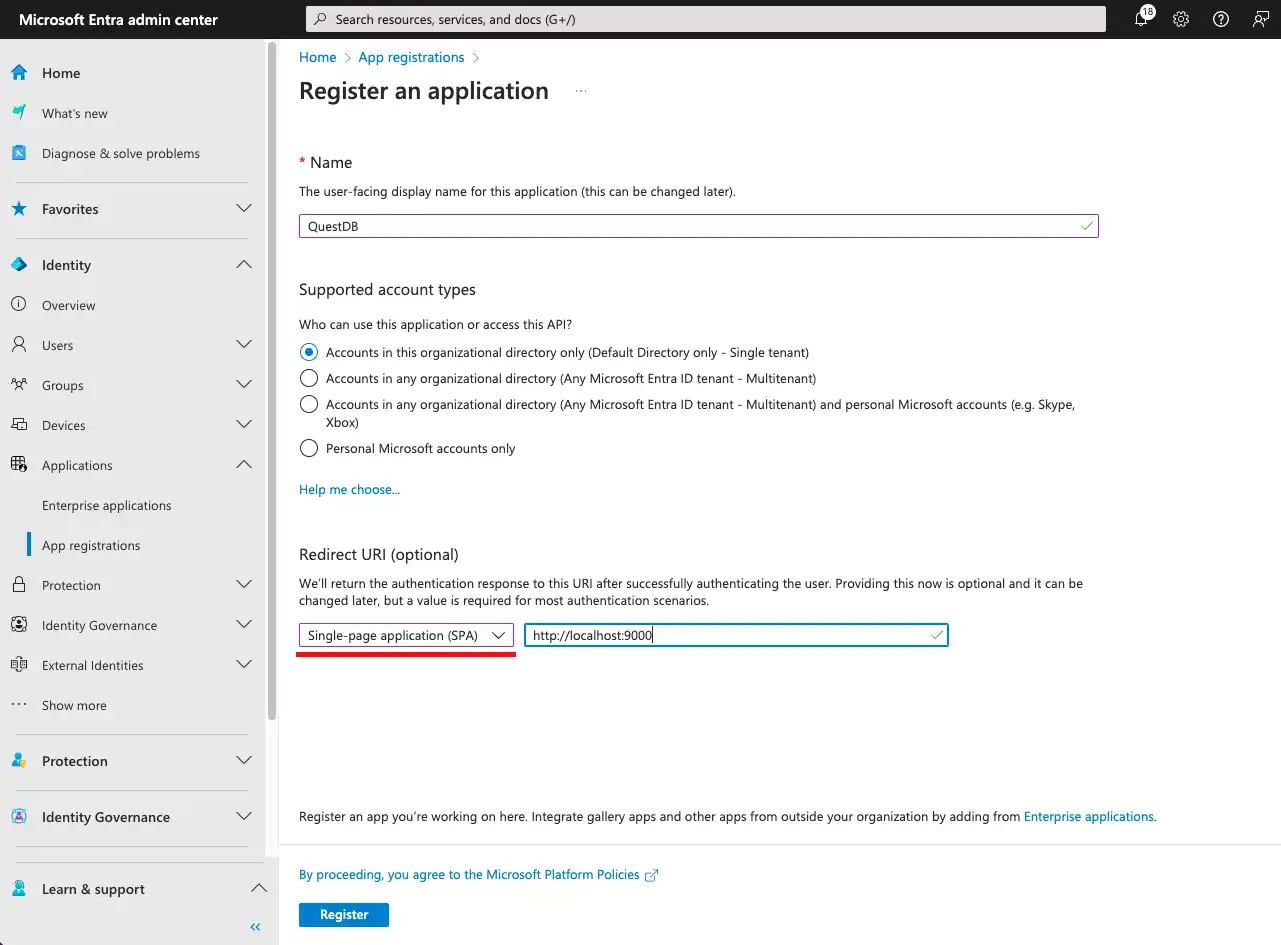Open Enterprise applications in sidebar
1281x945 pixels.
[107, 505]
